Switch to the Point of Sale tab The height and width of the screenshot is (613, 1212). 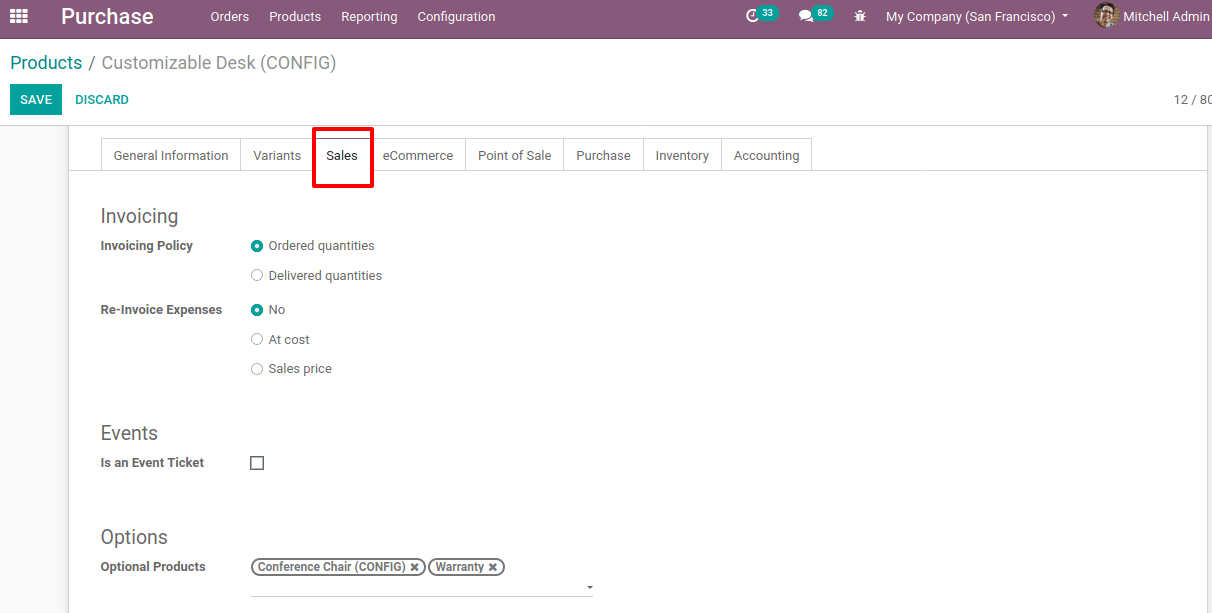click(515, 155)
